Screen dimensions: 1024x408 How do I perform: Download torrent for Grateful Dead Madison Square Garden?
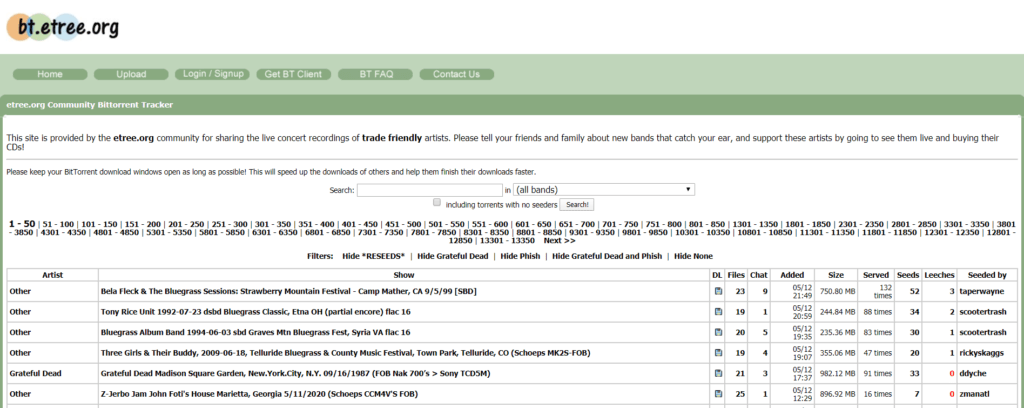(x=718, y=373)
